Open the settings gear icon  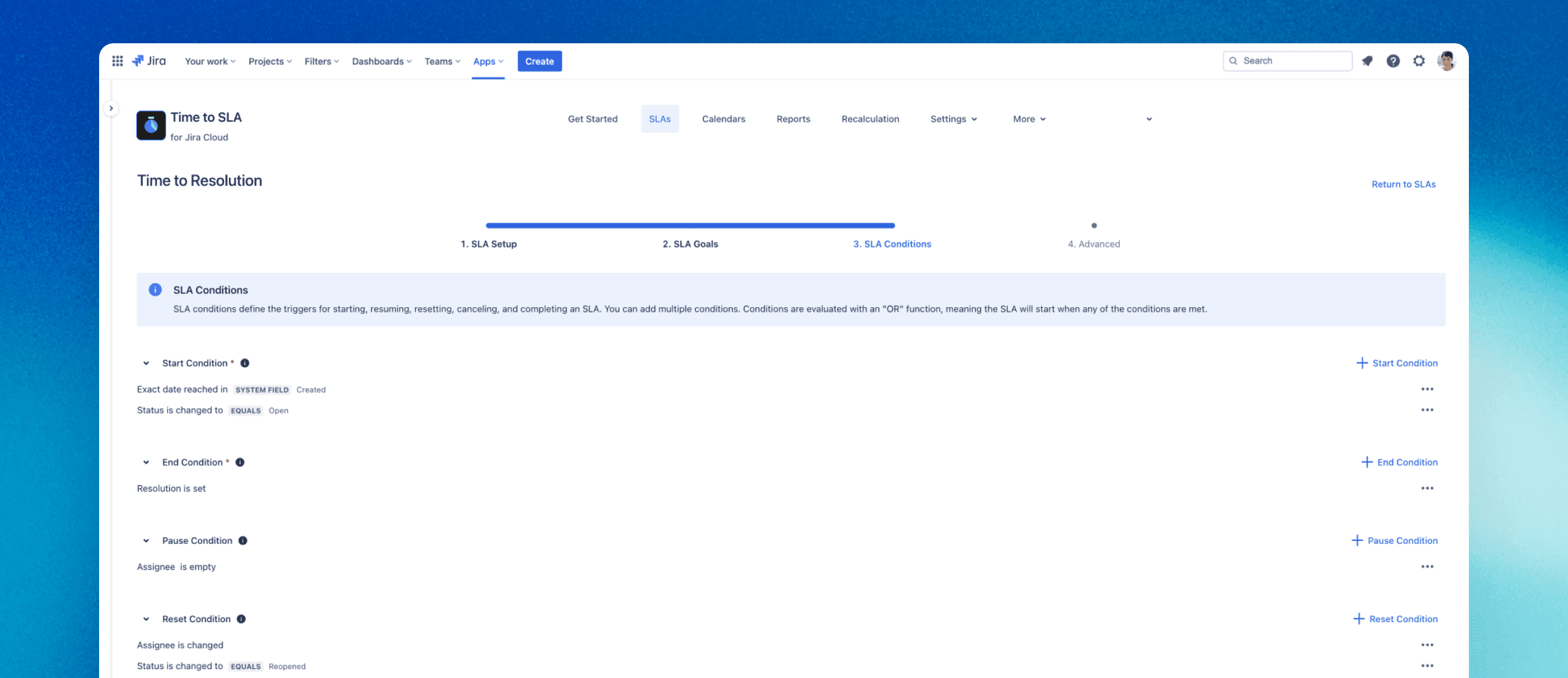point(1419,61)
